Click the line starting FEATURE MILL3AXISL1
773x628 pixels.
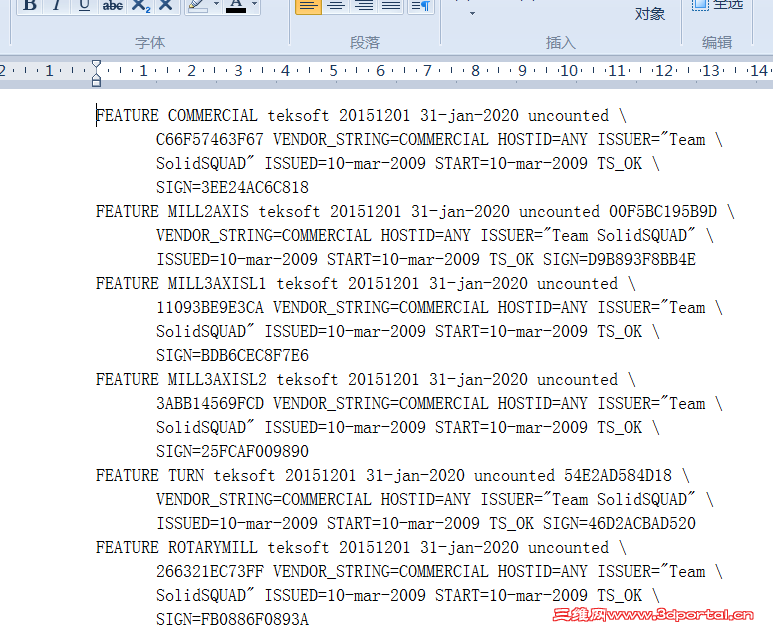click(x=365, y=283)
